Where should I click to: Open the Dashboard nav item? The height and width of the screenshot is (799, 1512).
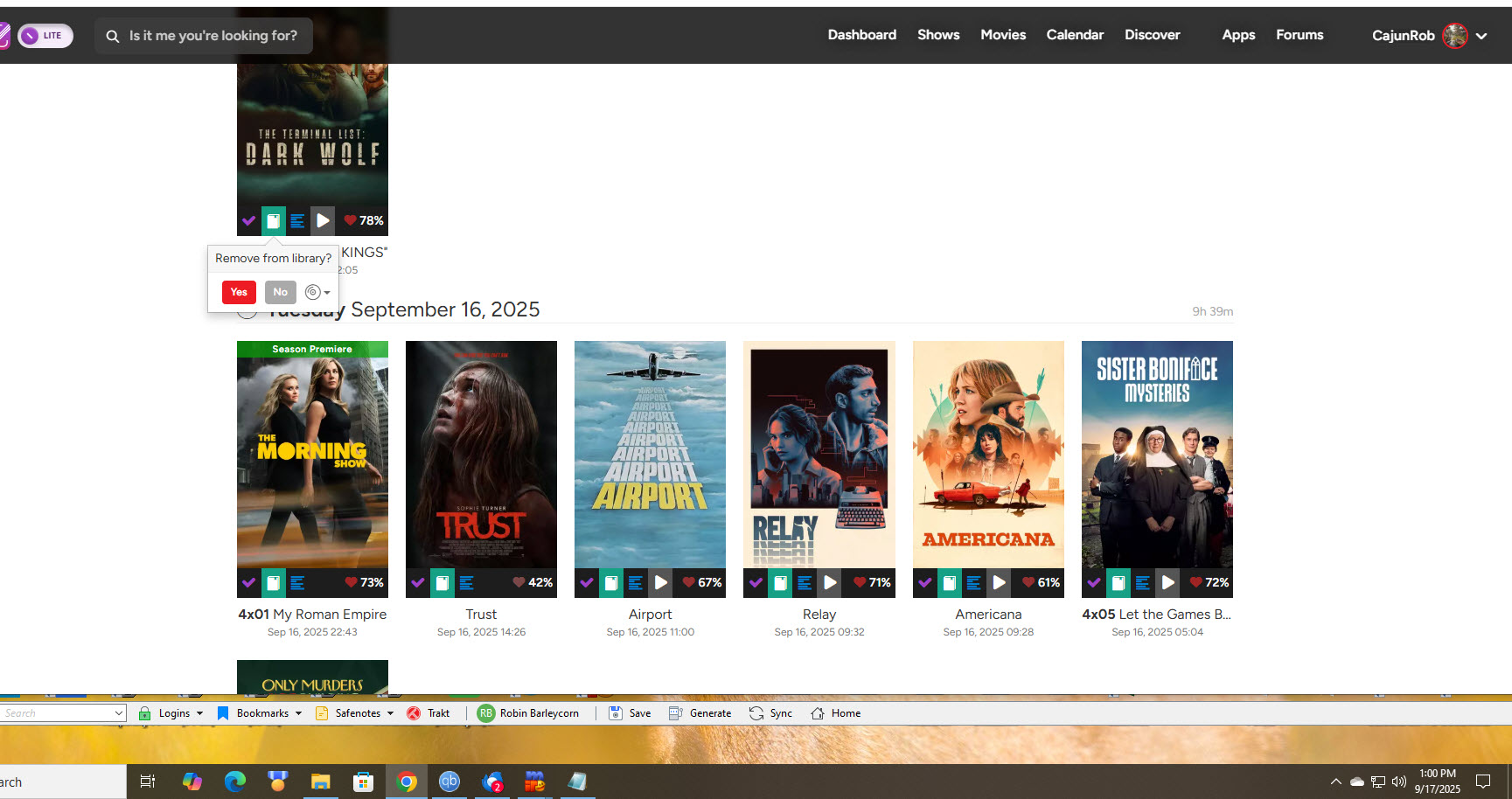pos(862,35)
